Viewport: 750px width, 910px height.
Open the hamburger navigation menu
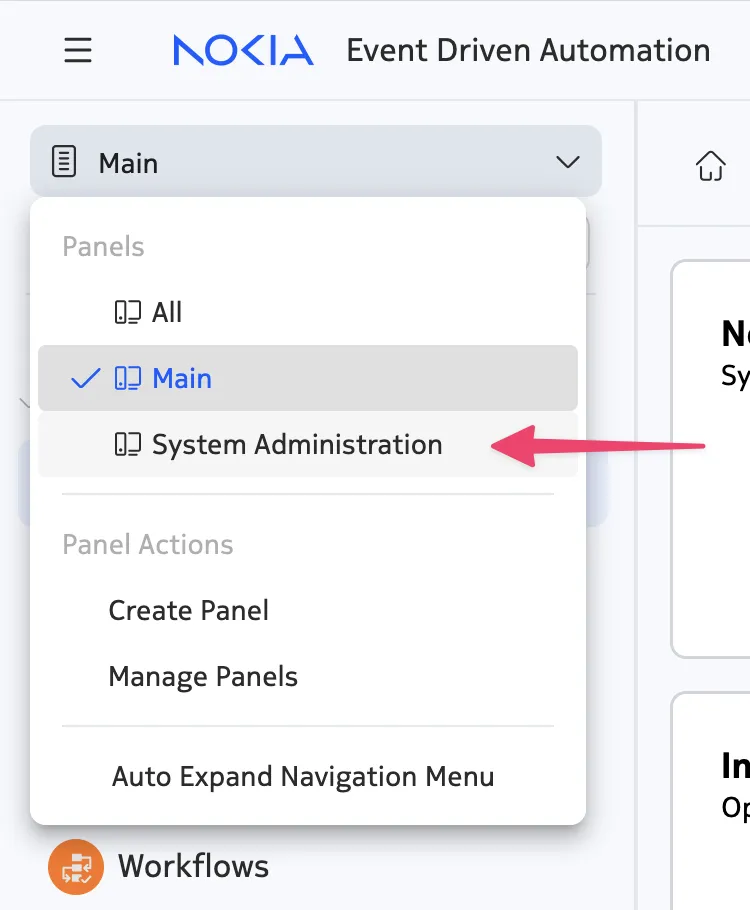pos(78,50)
